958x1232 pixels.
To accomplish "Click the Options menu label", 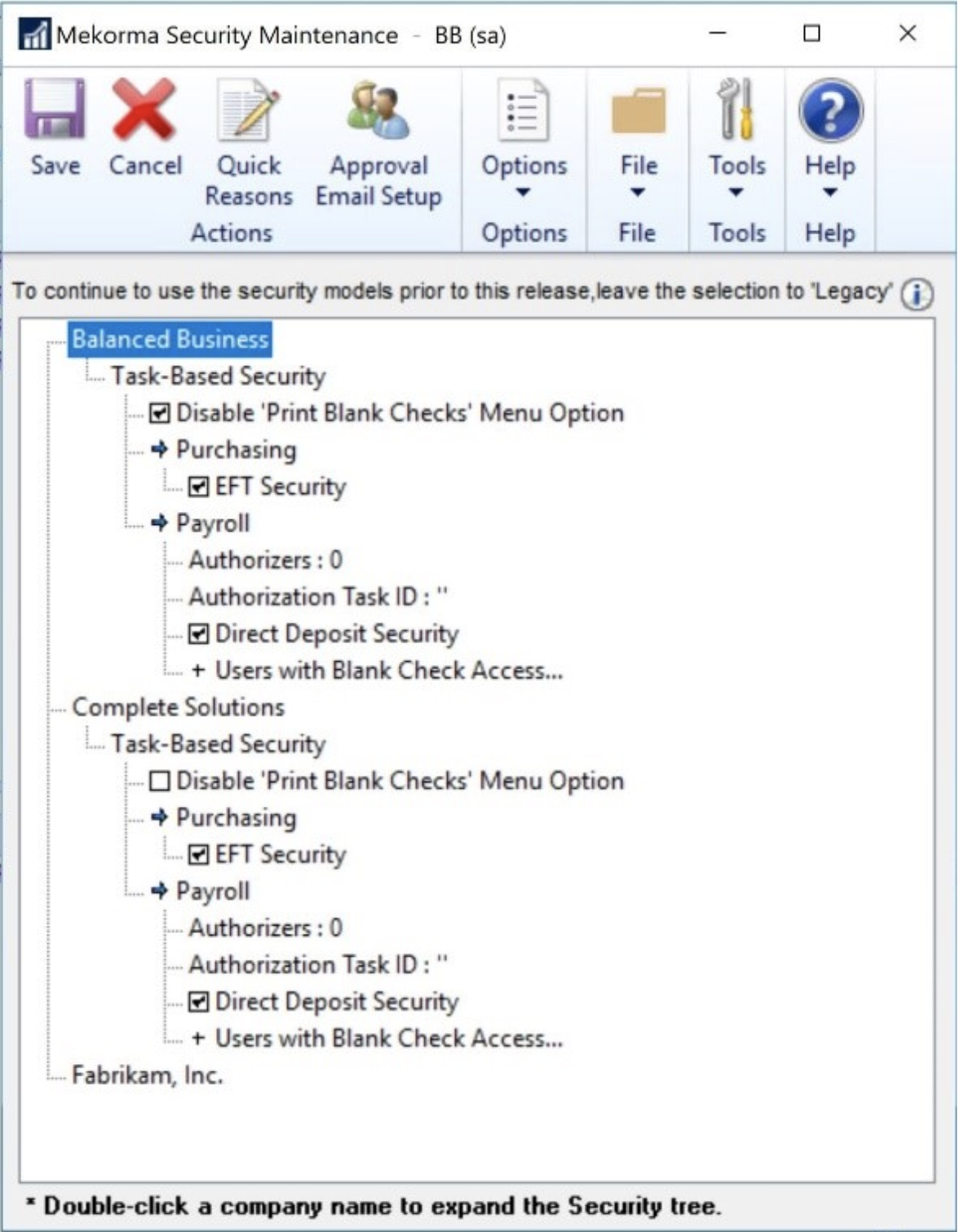I will coord(524,165).
